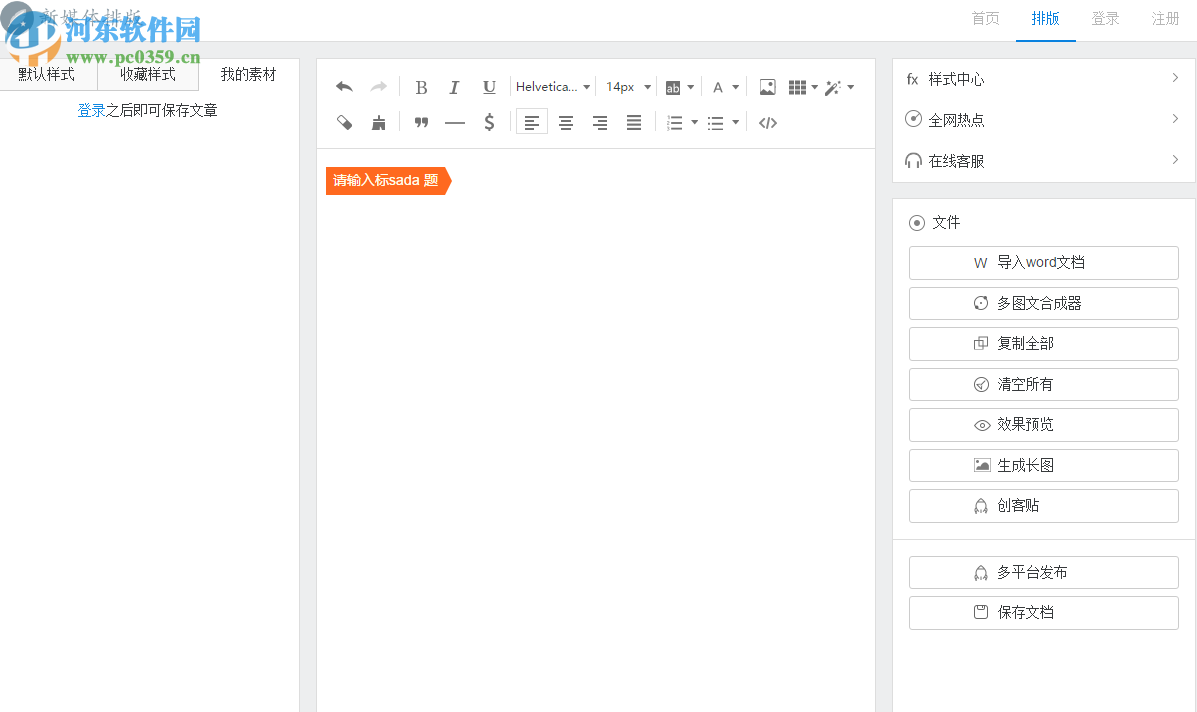Click the 生成长图 button
Viewport: 1197px width, 712px height.
[x=1044, y=465]
